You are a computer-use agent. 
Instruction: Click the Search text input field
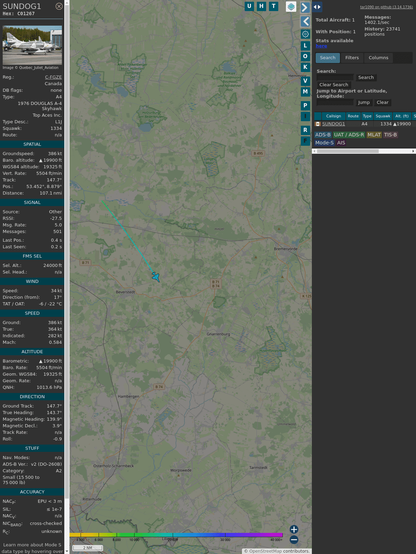click(335, 77)
